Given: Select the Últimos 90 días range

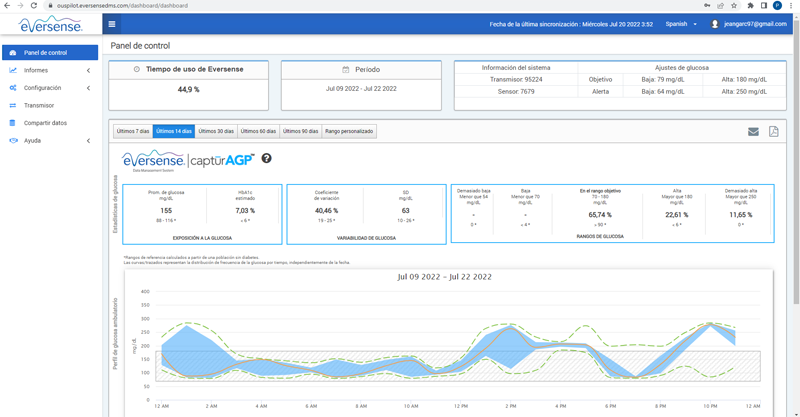Looking at the screenshot, I should [300, 131].
